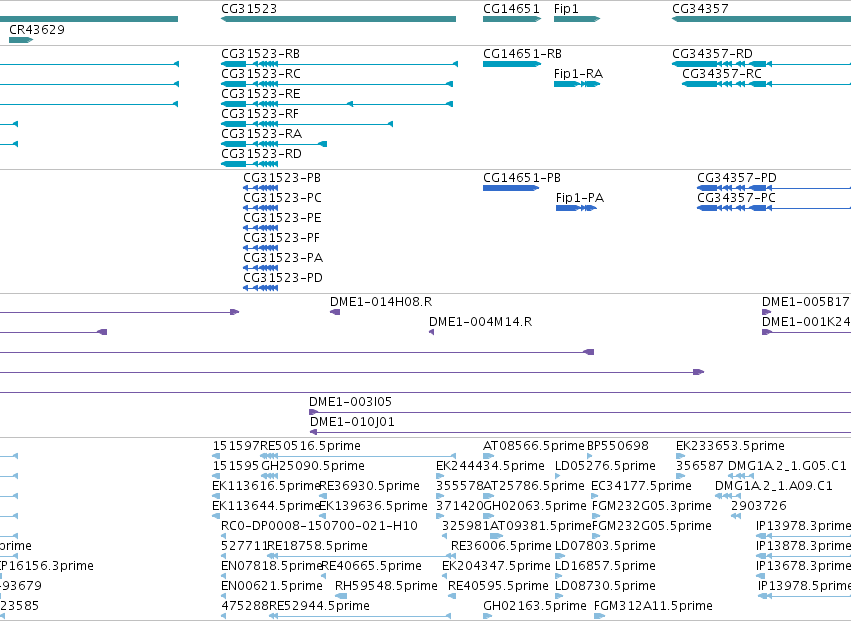Select EST GH25090.5prime
The height and width of the screenshot is (621, 851).
(x=313, y=466)
